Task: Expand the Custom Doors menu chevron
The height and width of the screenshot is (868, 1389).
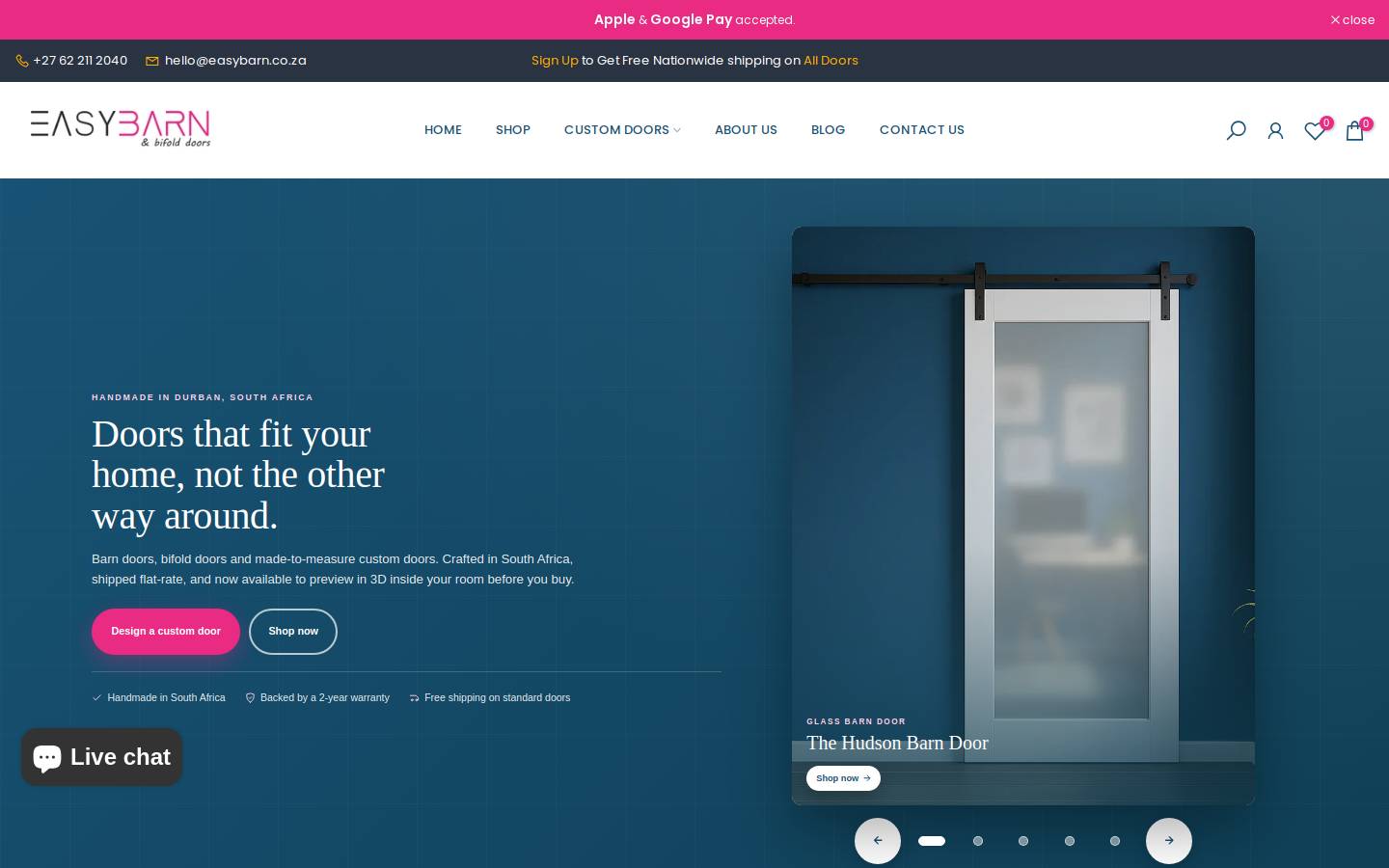Action: (677, 130)
